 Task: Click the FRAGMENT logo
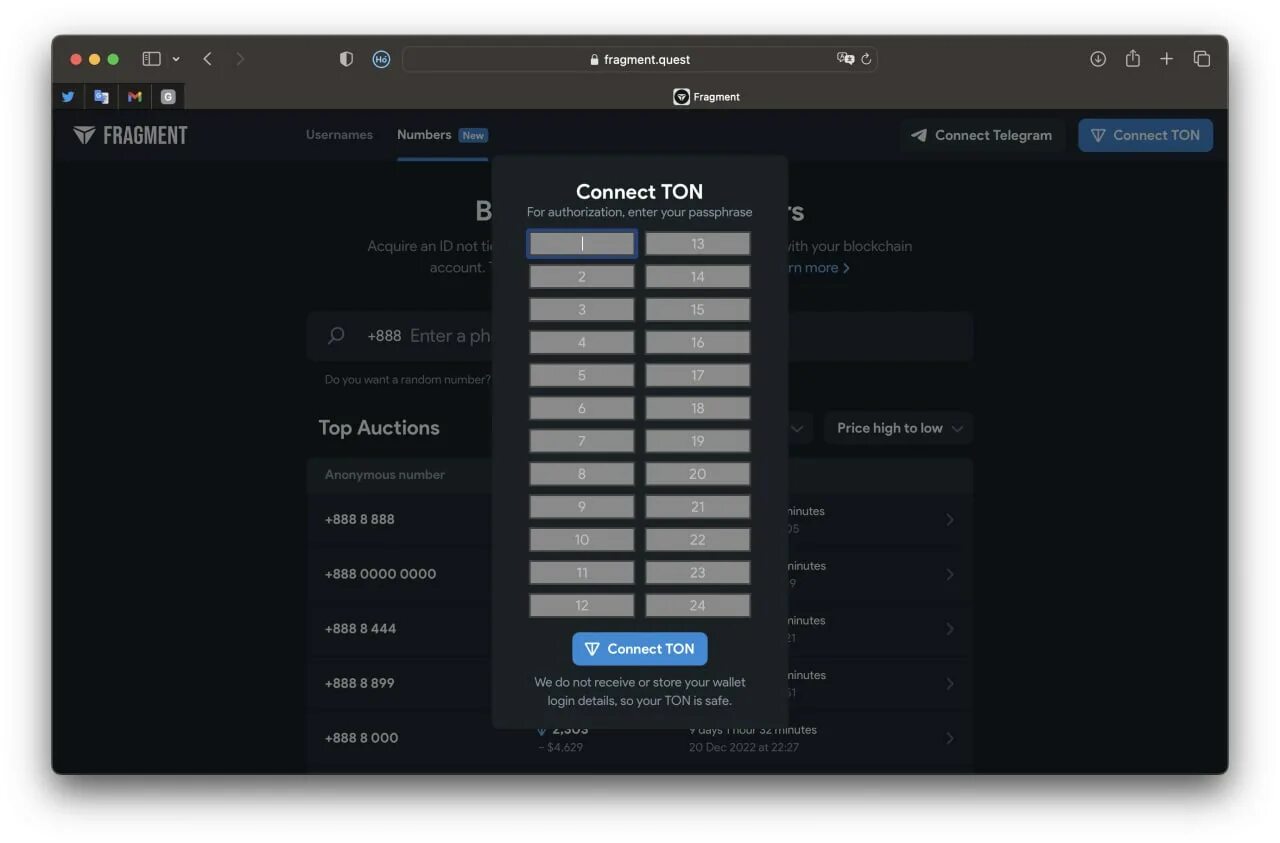(130, 135)
